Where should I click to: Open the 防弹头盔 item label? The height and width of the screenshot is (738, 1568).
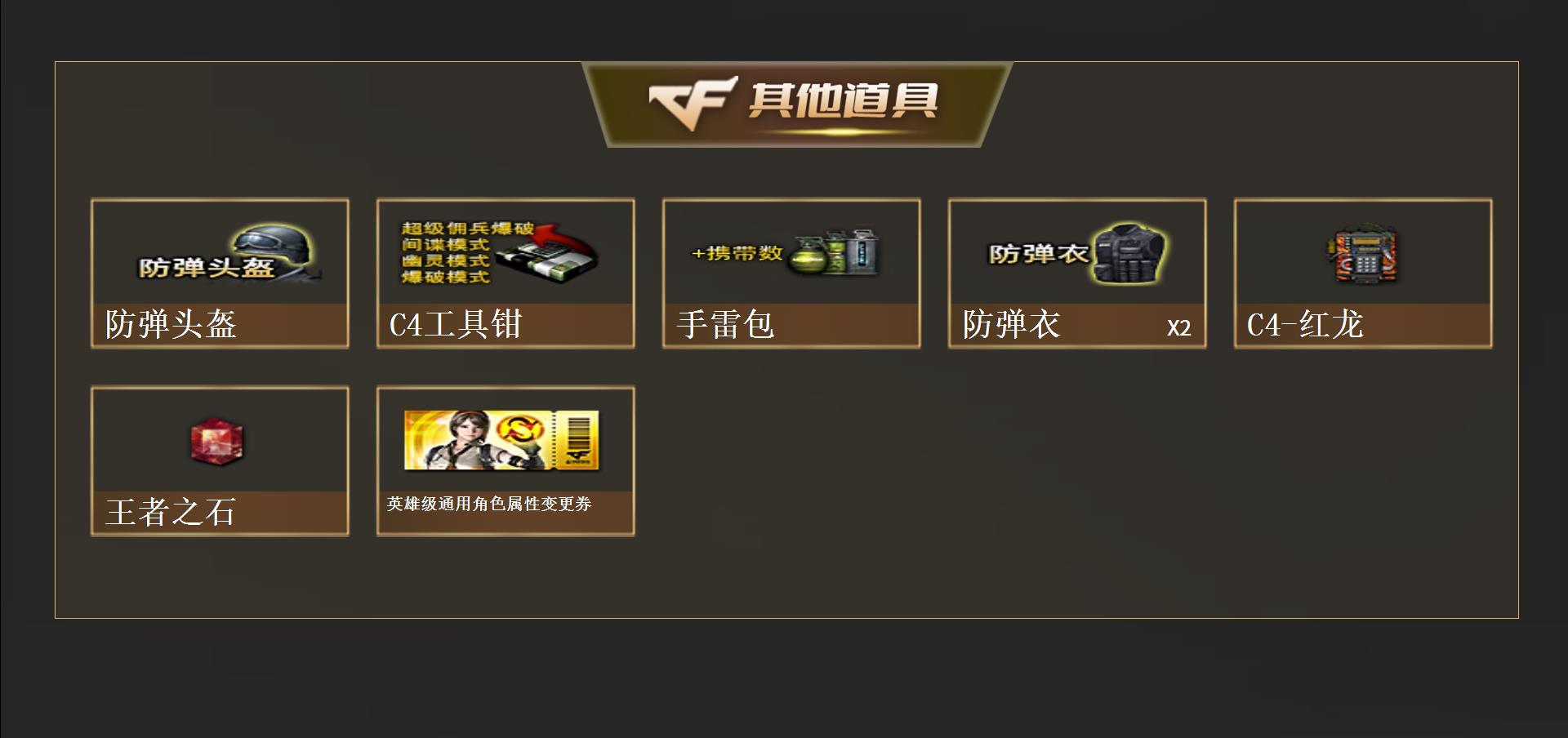point(171,325)
